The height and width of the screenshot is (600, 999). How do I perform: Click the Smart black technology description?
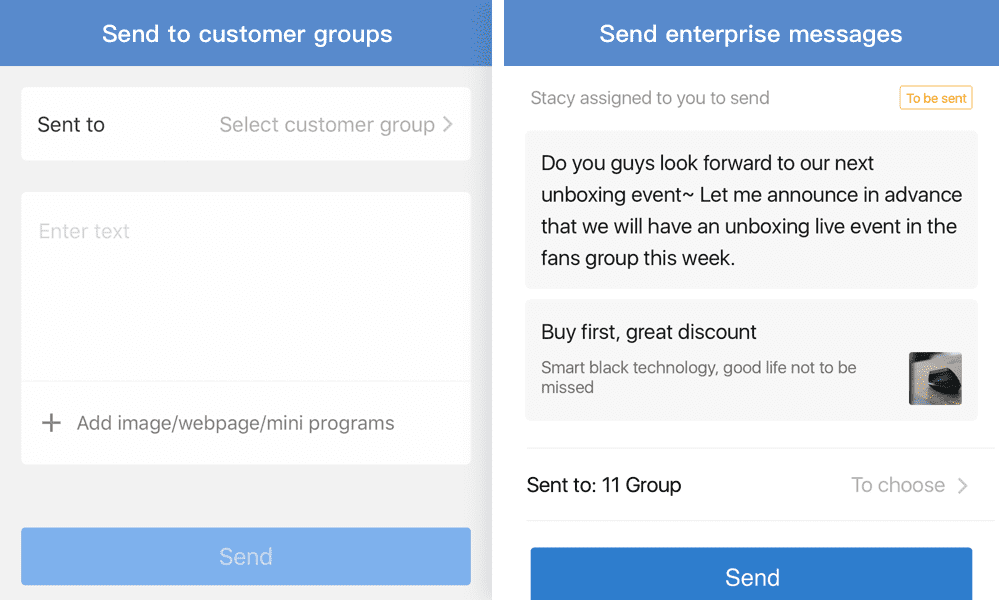(698, 377)
